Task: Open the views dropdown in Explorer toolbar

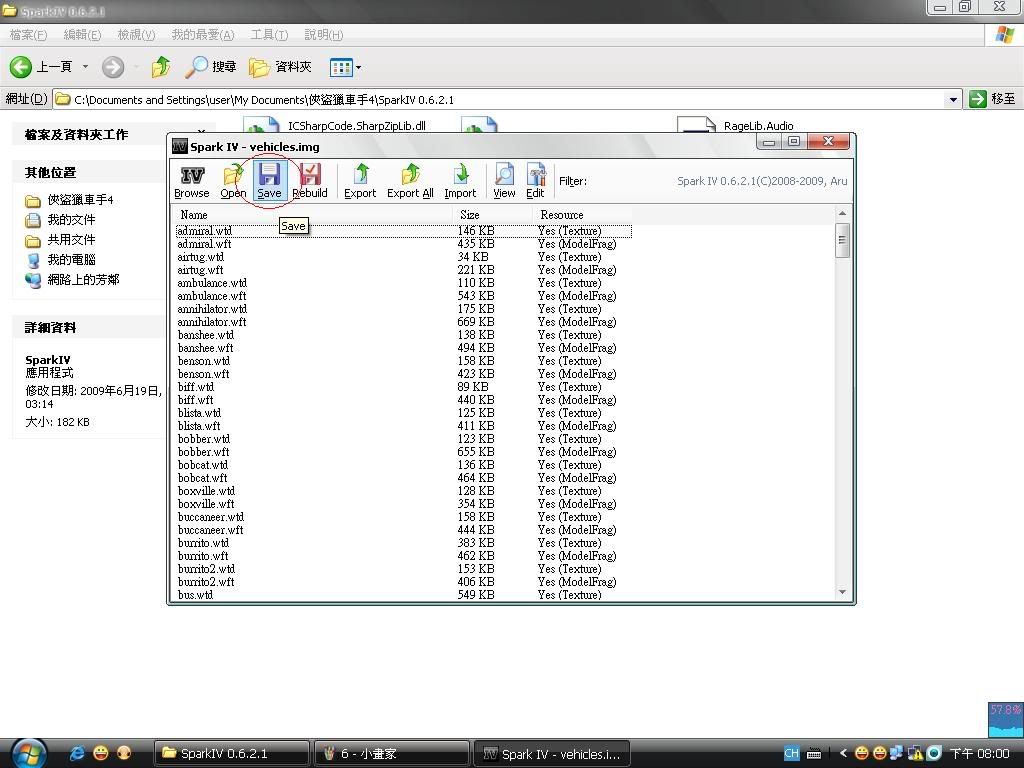Action: (x=358, y=68)
